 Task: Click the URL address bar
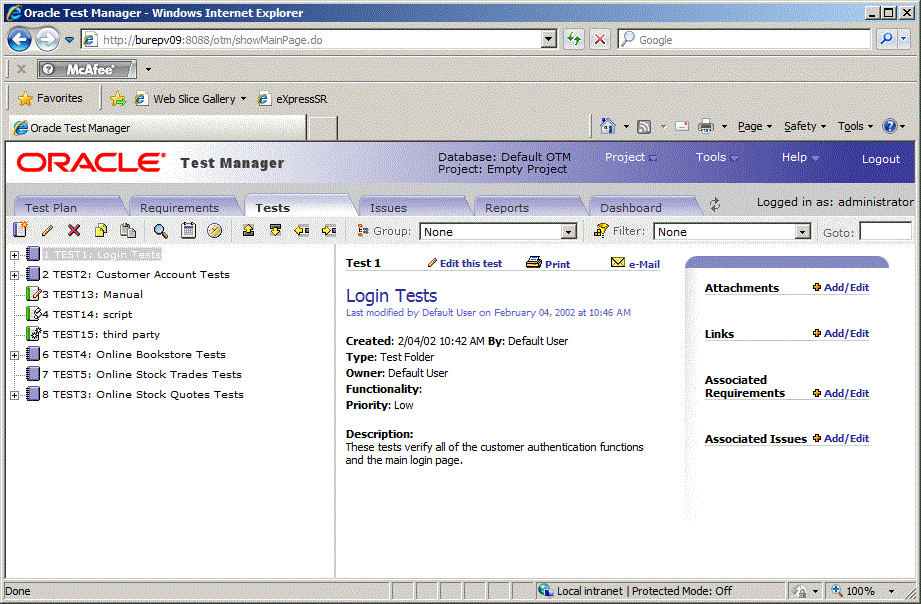pos(320,39)
